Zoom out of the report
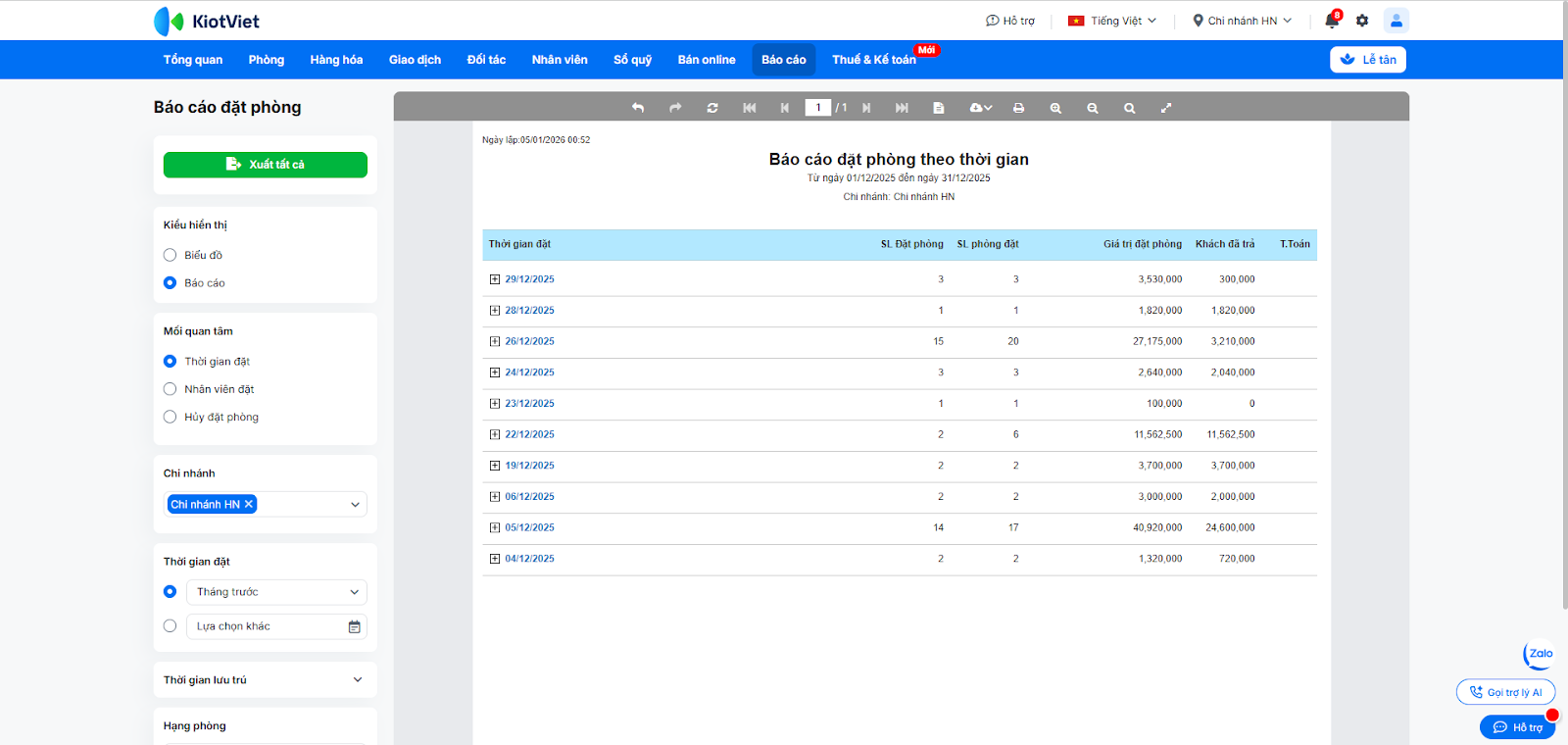 [1093, 108]
